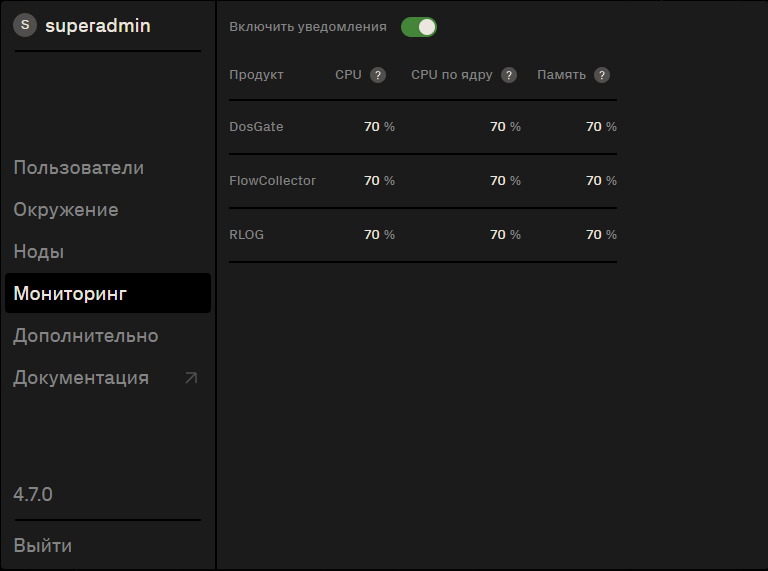Toggle the Включить уведомления switch
Viewport: 768px width, 571px height.
pyautogui.click(x=419, y=27)
